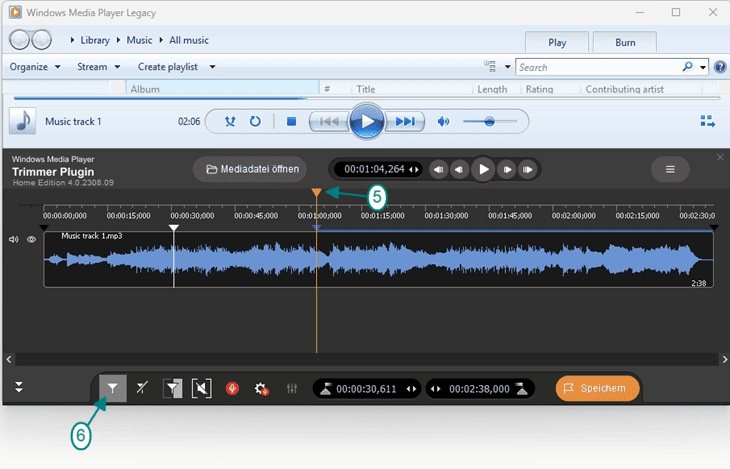
Task: Mute the Media Player volume speaker icon
Action: click(443, 122)
